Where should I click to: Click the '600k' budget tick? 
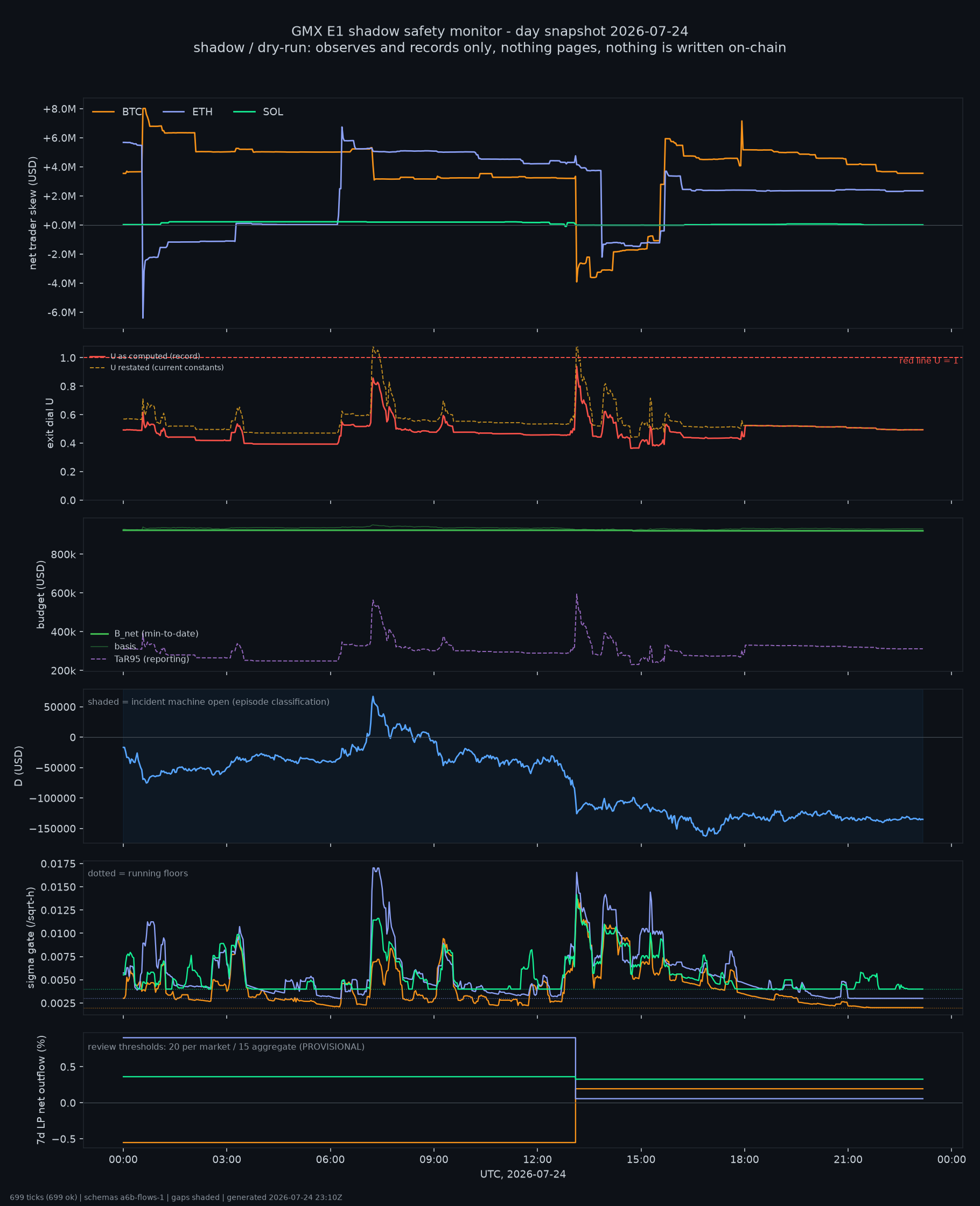pos(63,594)
